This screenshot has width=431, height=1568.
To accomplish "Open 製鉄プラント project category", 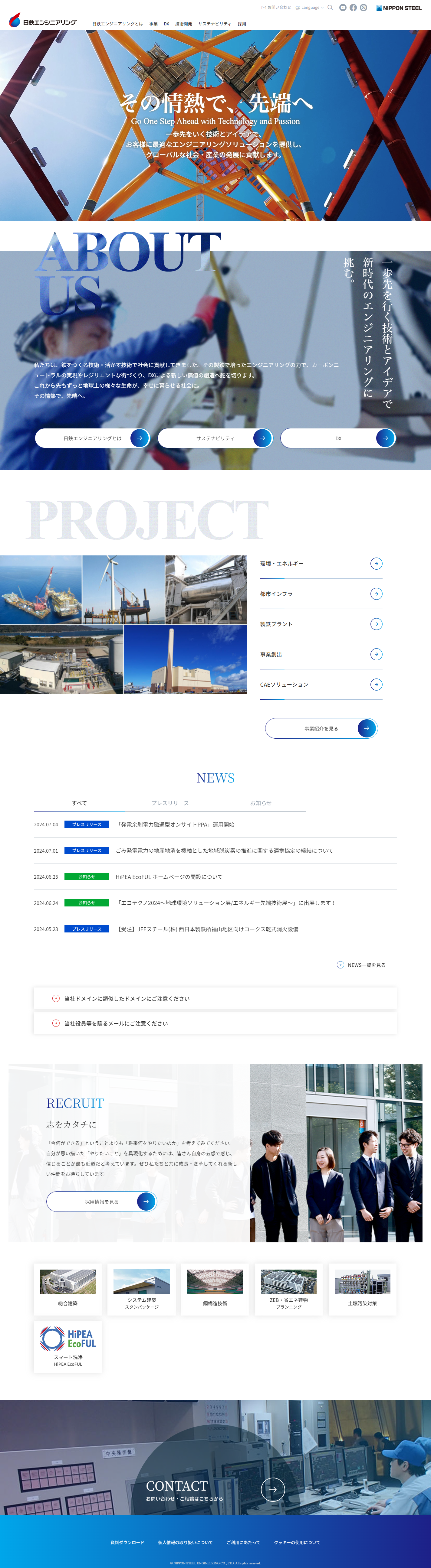I will (321, 624).
